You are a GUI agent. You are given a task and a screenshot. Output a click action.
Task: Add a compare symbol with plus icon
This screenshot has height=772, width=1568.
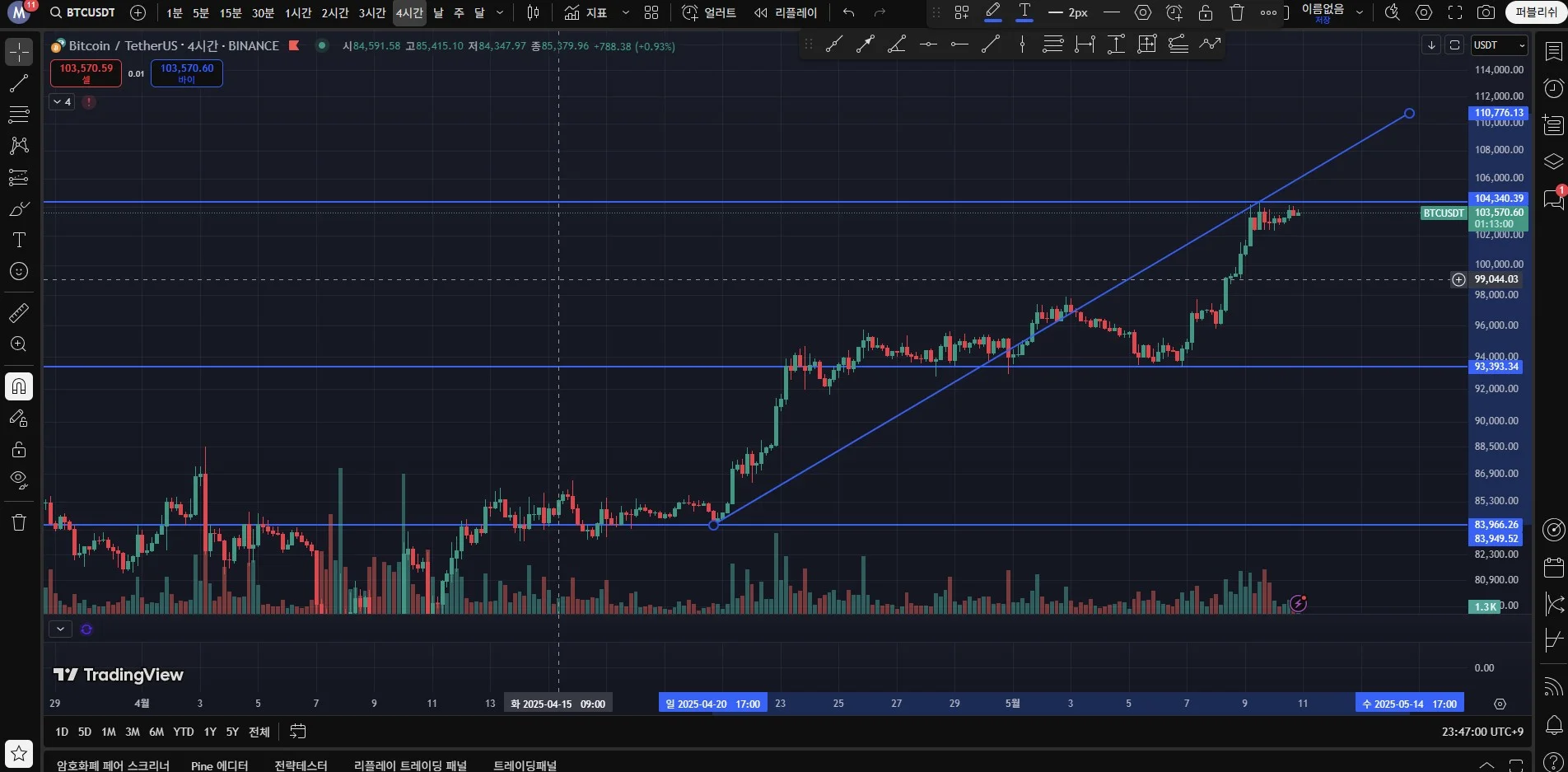point(138,12)
